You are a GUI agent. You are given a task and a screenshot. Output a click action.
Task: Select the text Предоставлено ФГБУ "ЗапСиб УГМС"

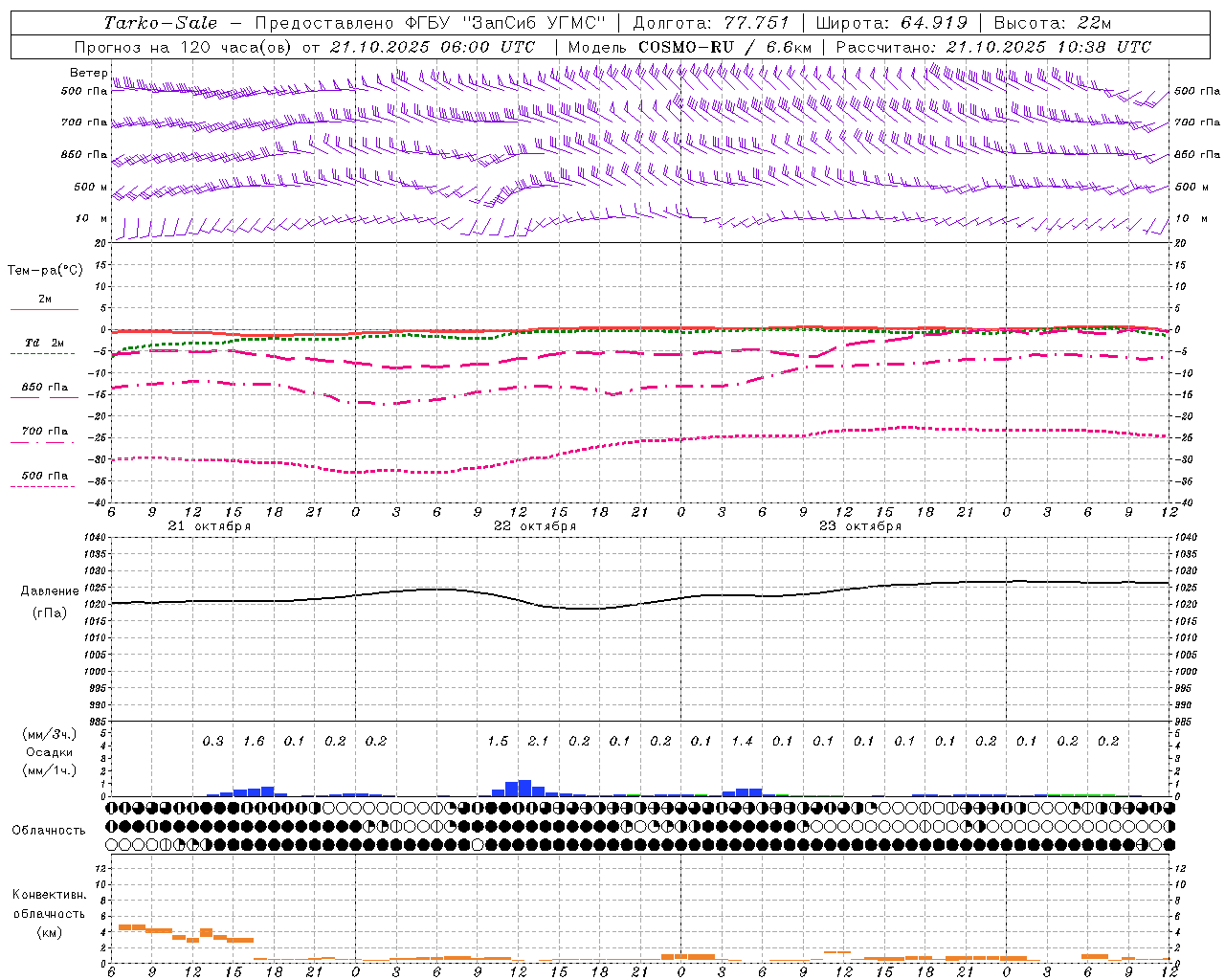[431, 23]
